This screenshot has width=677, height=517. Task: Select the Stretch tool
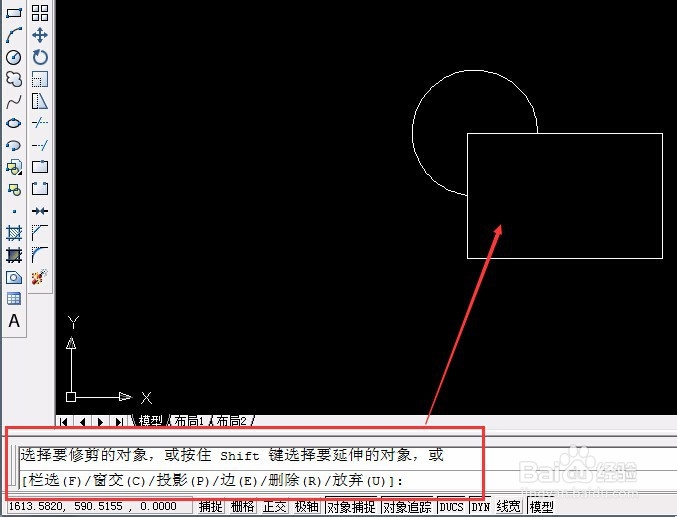[x=40, y=101]
